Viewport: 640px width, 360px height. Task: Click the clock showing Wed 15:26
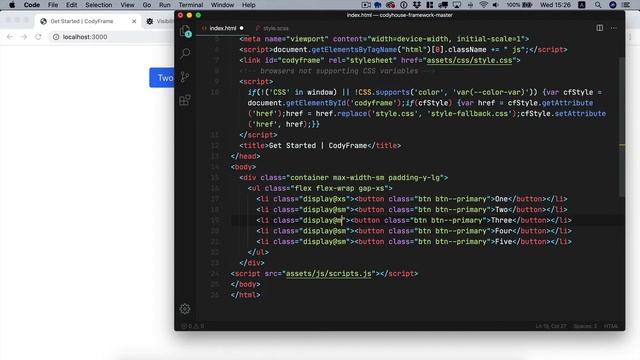(x=555, y=5)
